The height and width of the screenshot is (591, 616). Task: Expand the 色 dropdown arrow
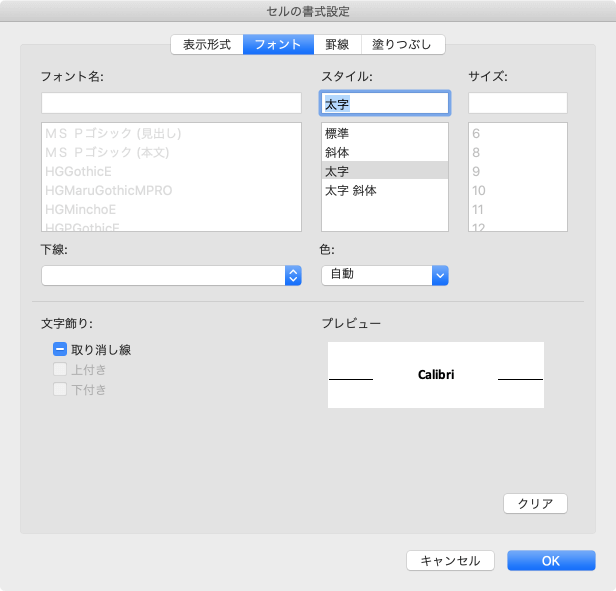pos(440,276)
